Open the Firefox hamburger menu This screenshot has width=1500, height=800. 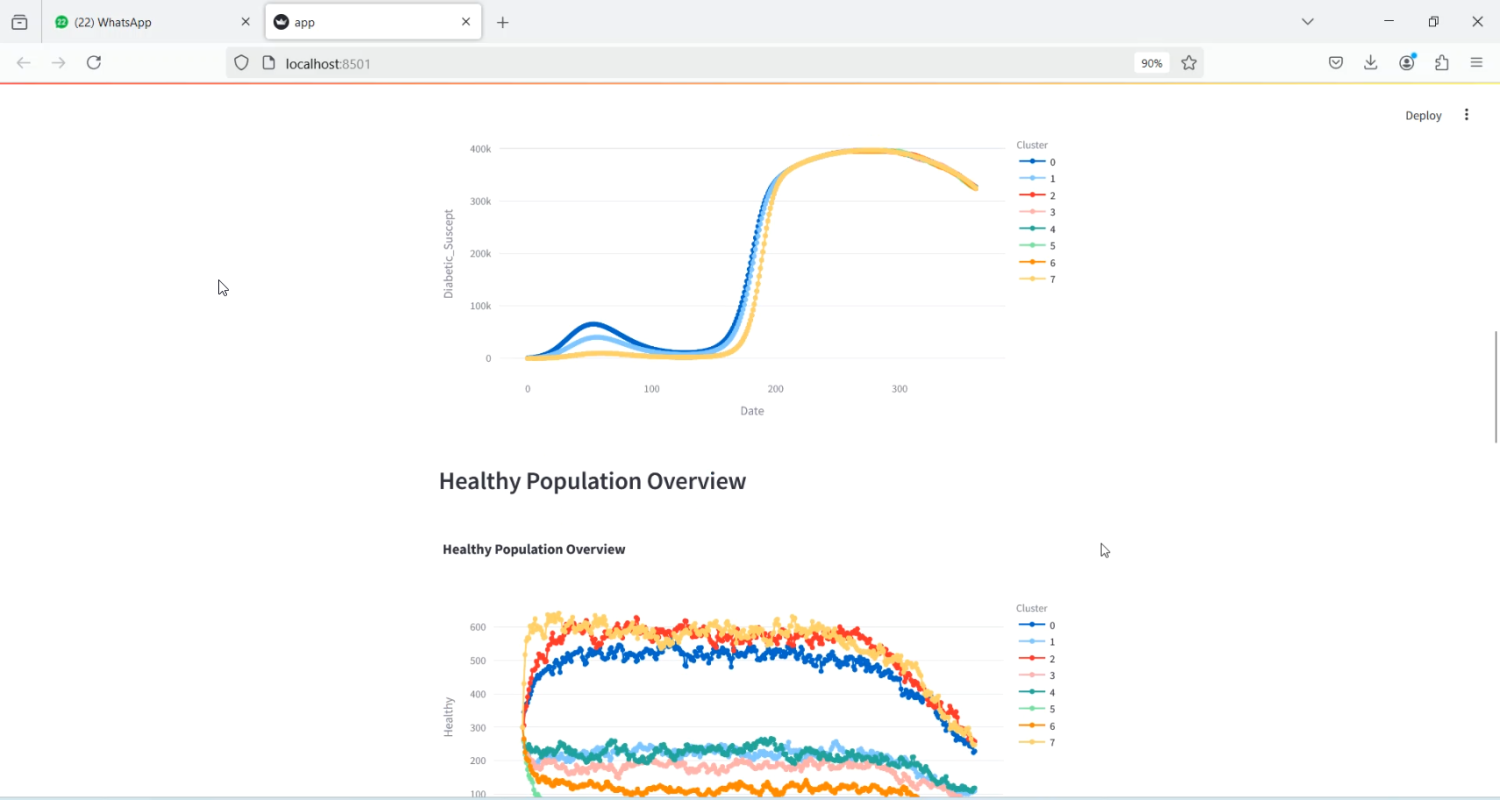[x=1476, y=62]
